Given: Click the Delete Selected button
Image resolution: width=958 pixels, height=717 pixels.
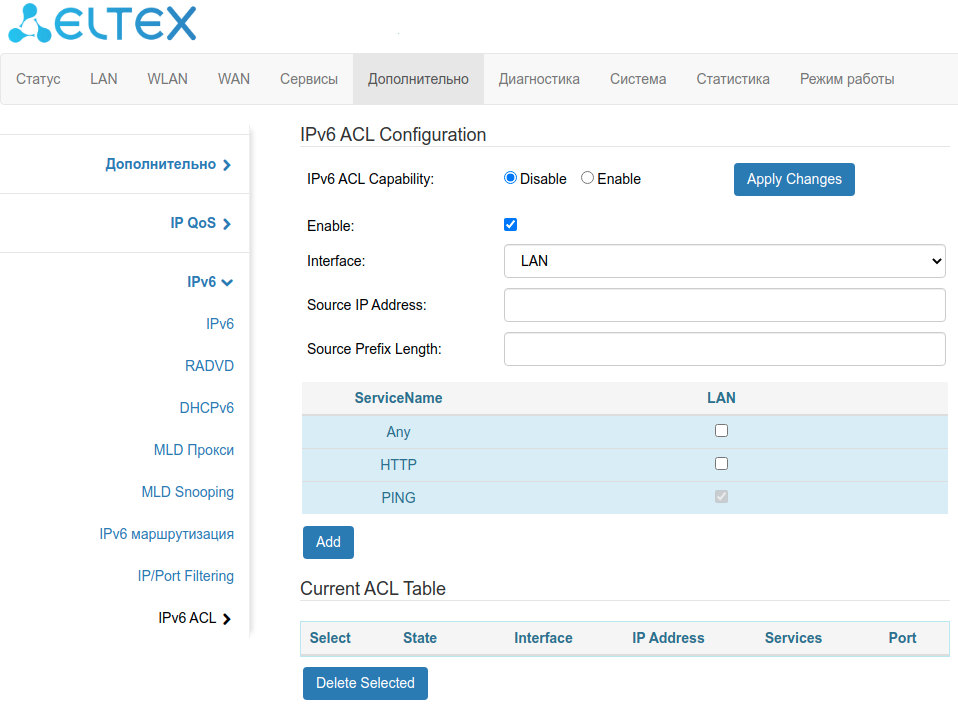Looking at the screenshot, I should 365,683.
